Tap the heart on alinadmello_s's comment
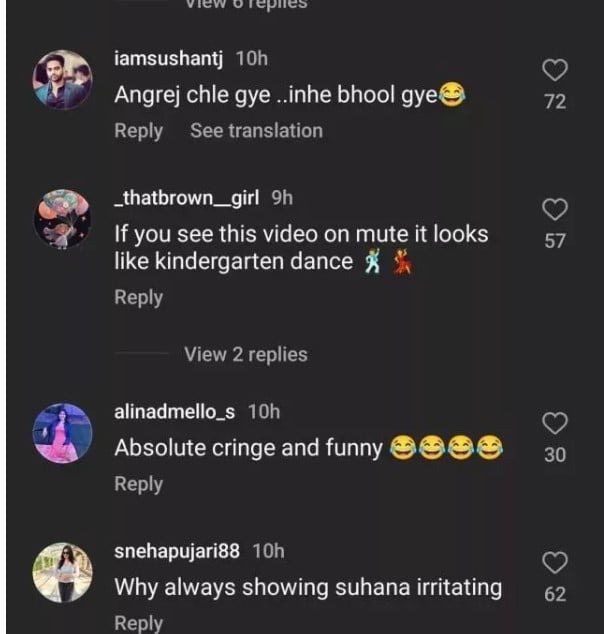The width and height of the screenshot is (604, 634). tap(555, 422)
